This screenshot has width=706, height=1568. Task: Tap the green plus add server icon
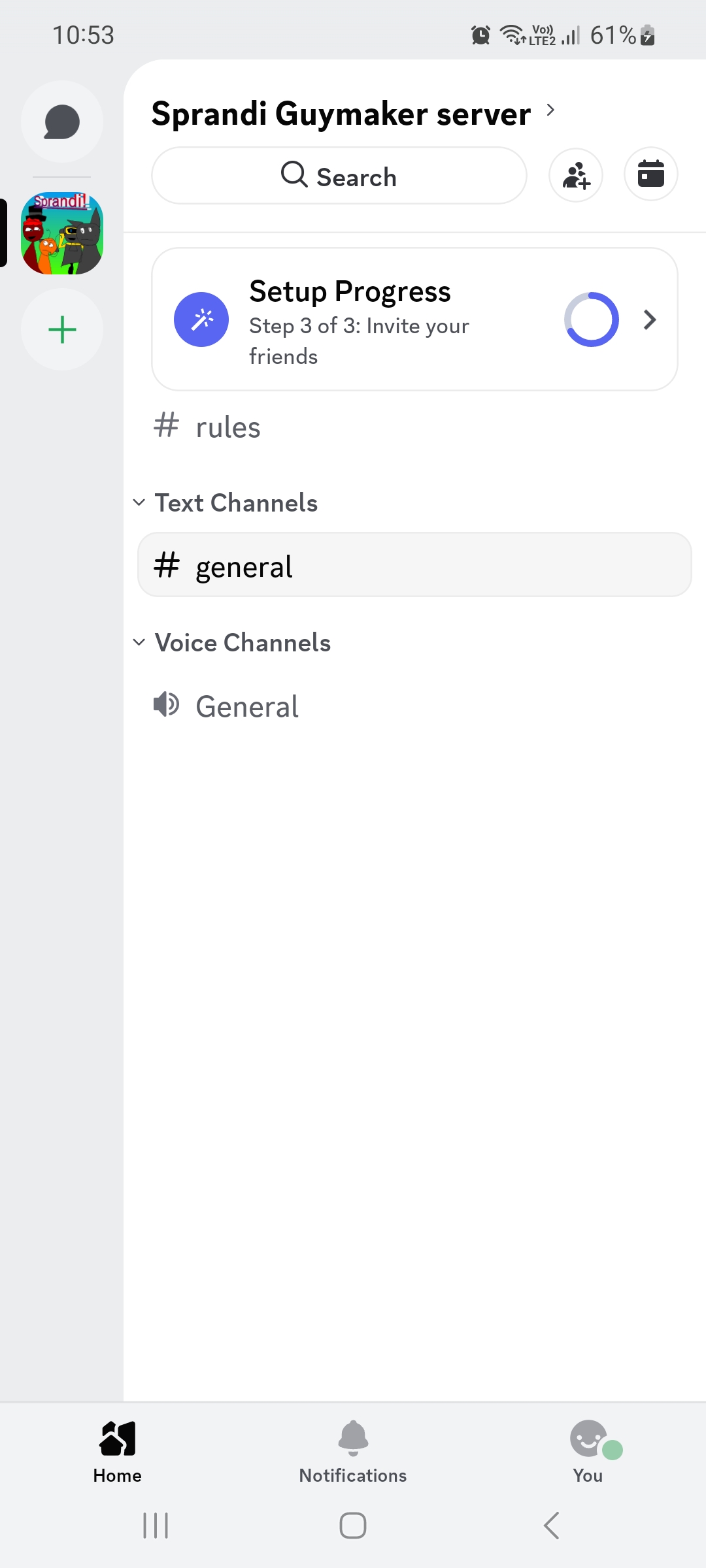click(x=62, y=329)
